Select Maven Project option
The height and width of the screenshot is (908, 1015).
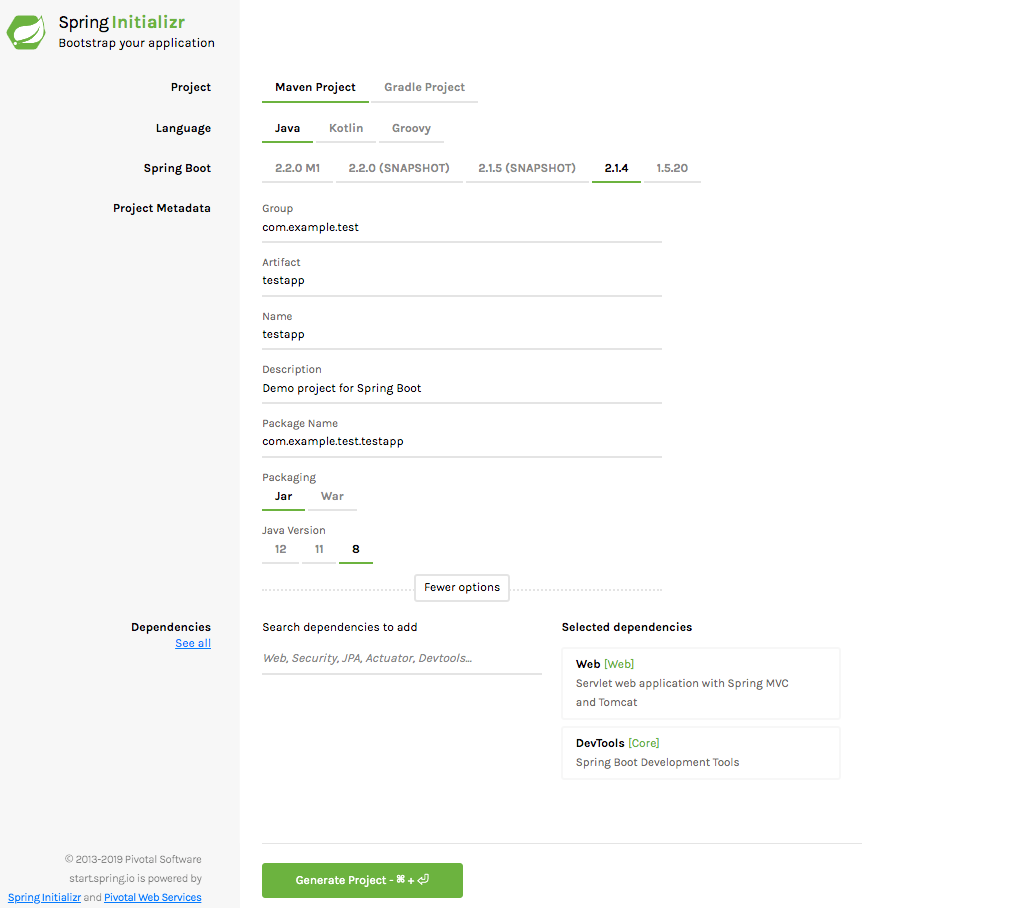[315, 87]
